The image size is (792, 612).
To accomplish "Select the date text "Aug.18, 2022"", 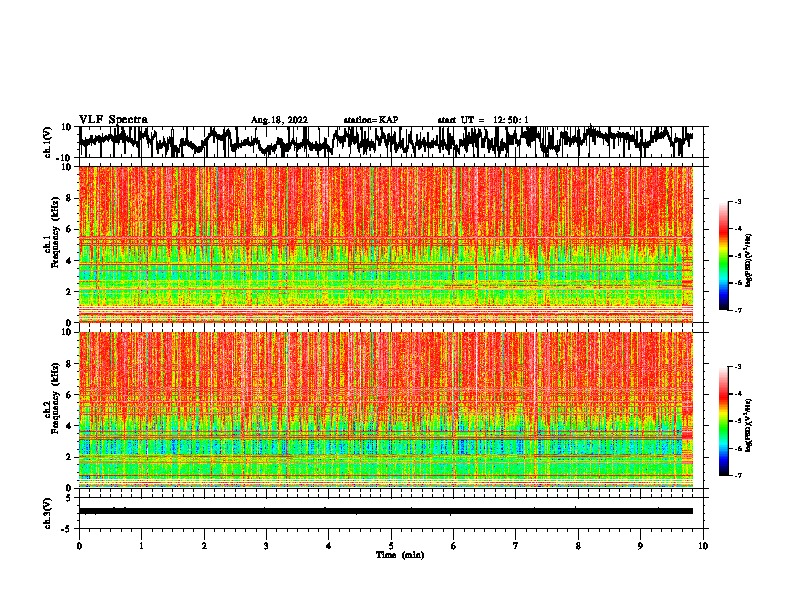I will click(x=279, y=120).
